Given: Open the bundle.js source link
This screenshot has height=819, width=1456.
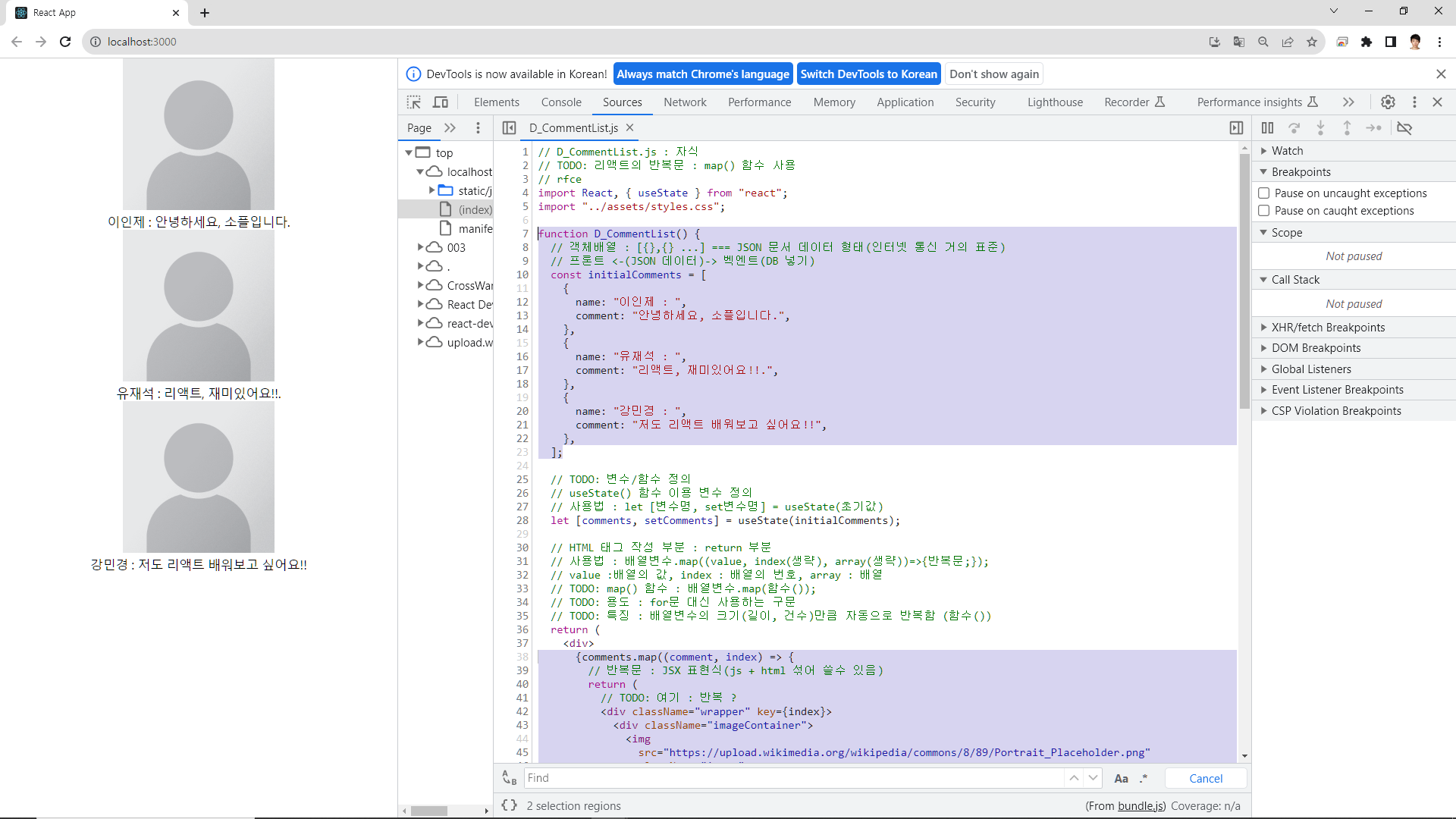Looking at the screenshot, I should (x=1141, y=806).
